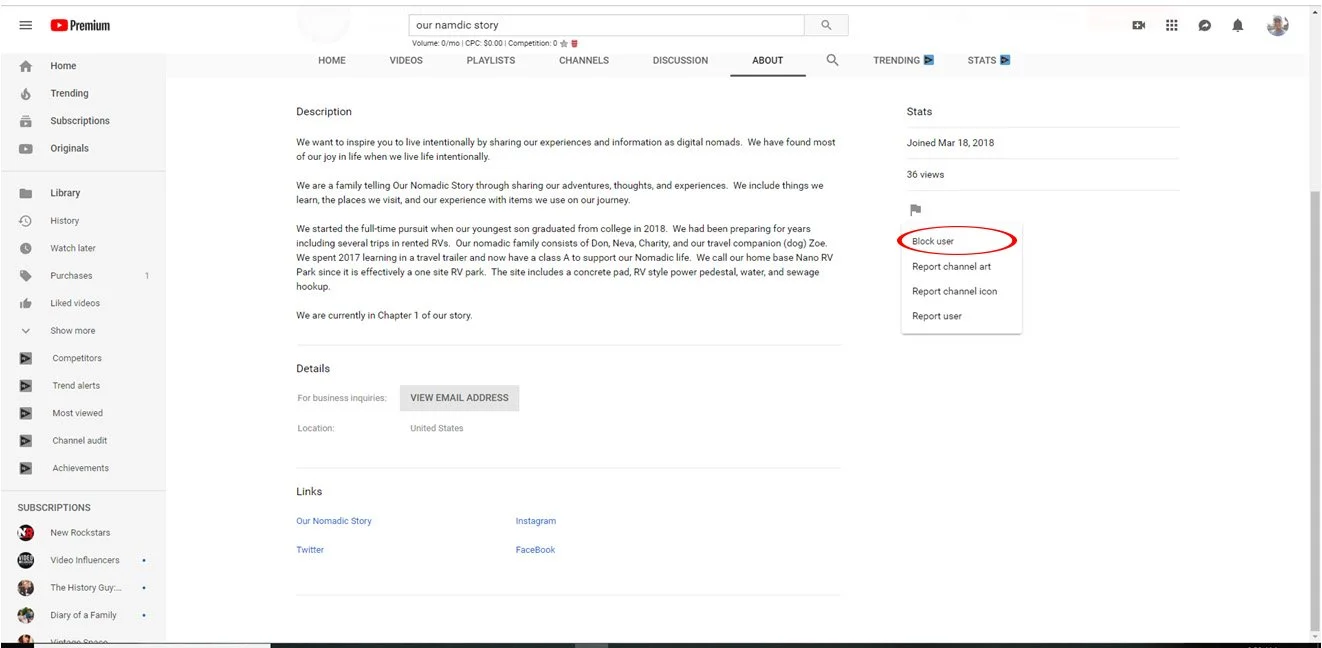
Task: Click VIEW EMAIL ADDRESS button
Action: tap(459, 398)
